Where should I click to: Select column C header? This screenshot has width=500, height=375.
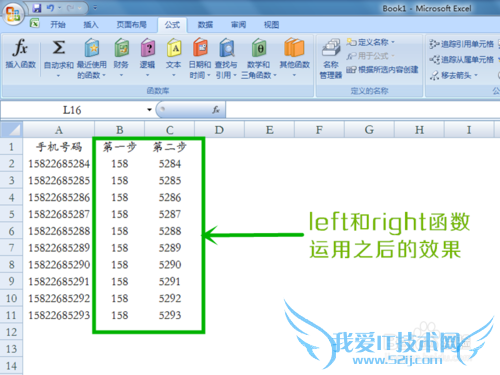[170, 130]
